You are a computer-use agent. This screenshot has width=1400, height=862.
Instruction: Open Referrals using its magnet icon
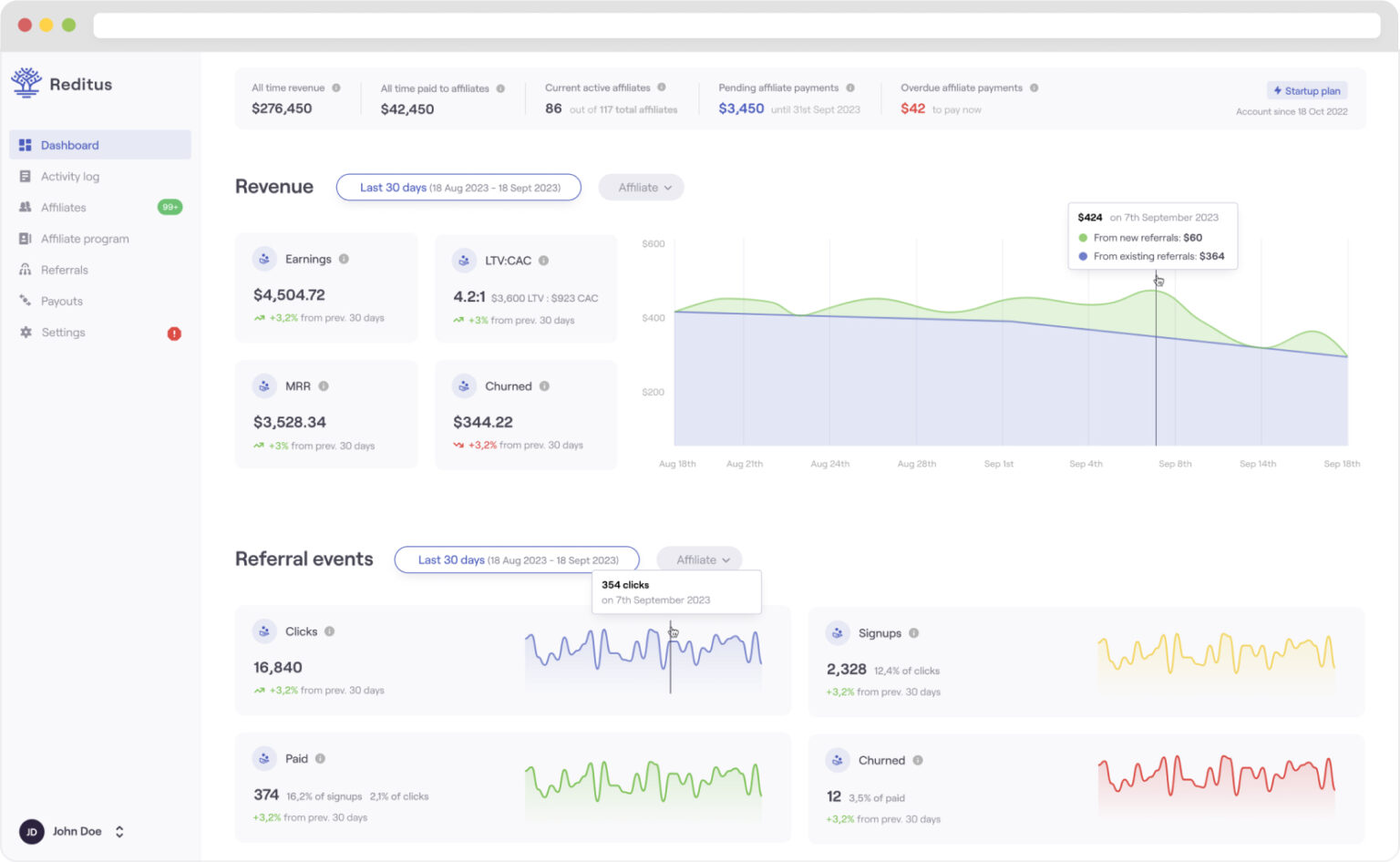[25, 270]
